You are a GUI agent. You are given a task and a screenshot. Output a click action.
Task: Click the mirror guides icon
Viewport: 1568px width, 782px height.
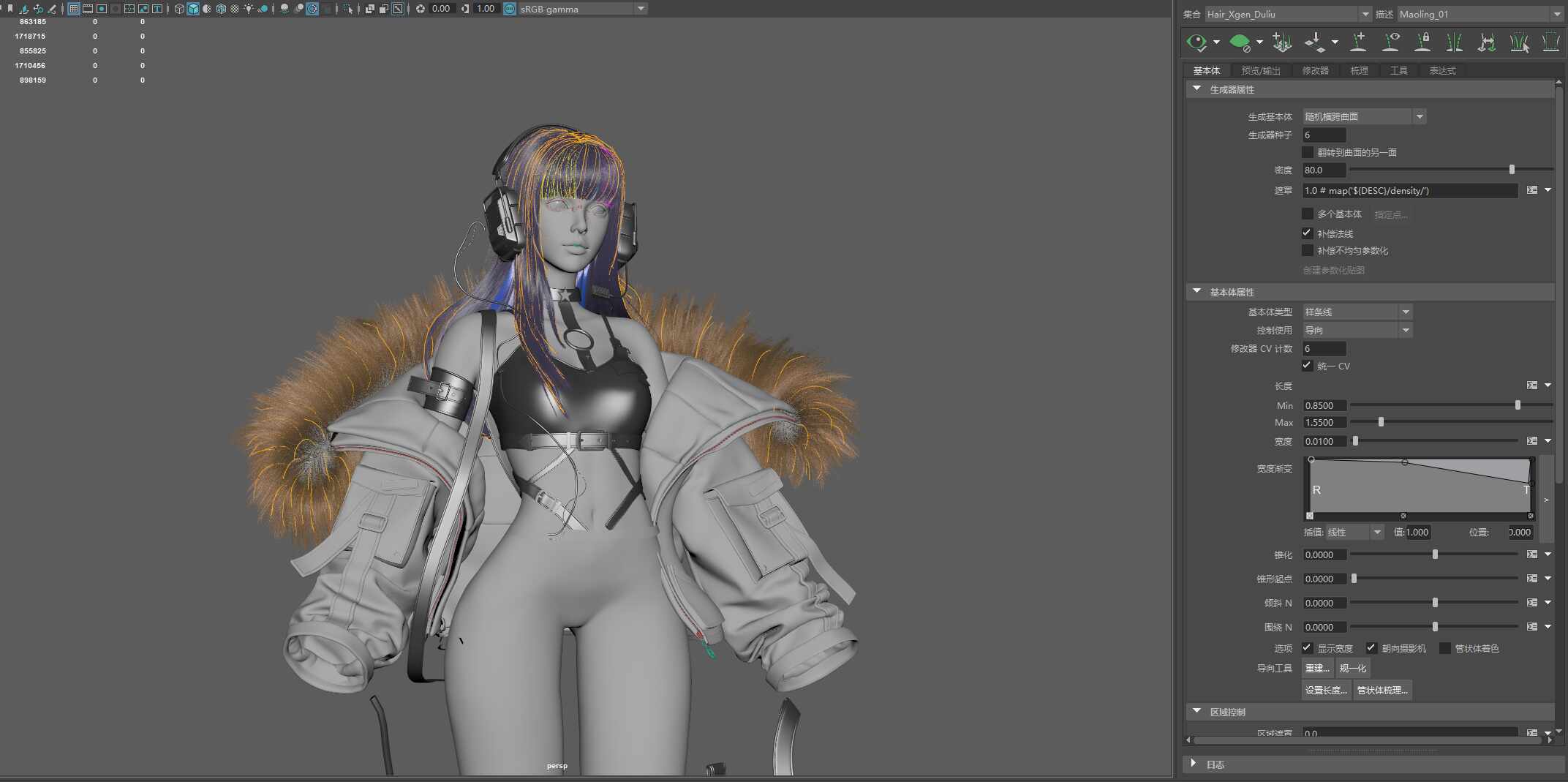pos(1455,42)
